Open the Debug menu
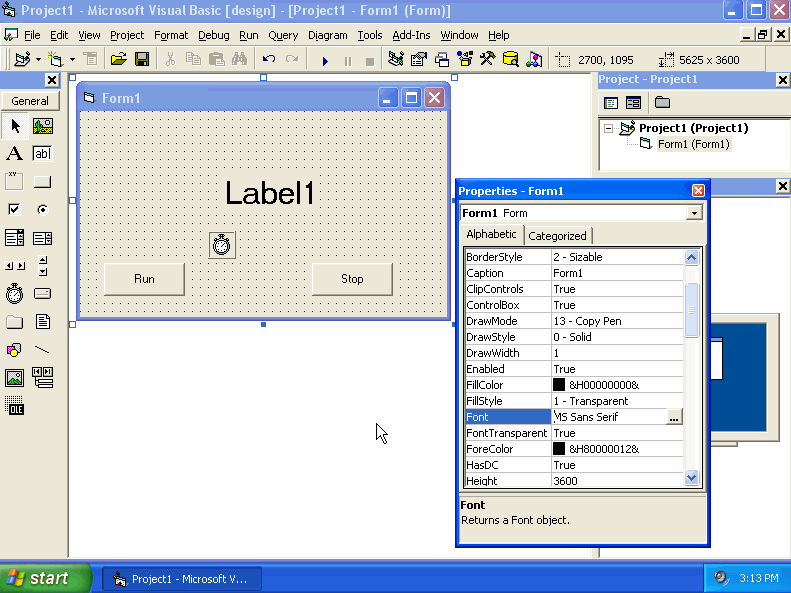The image size is (791, 593). [x=213, y=35]
